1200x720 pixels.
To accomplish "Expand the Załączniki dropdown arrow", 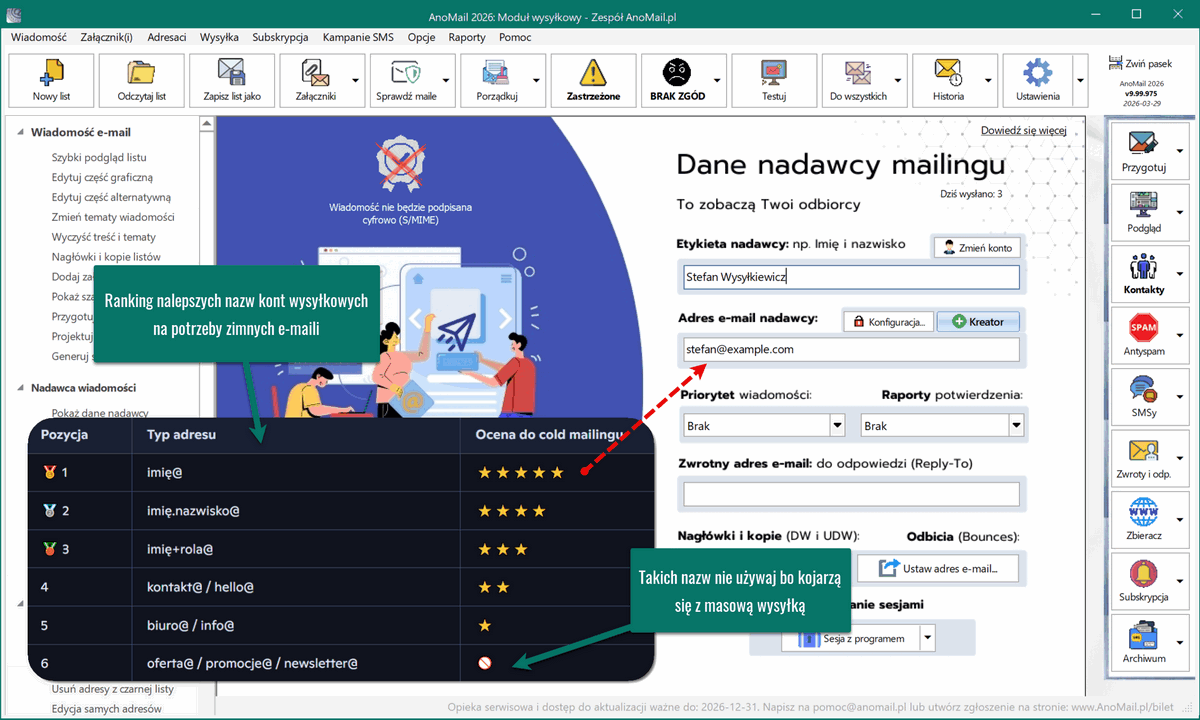I will [357, 80].
